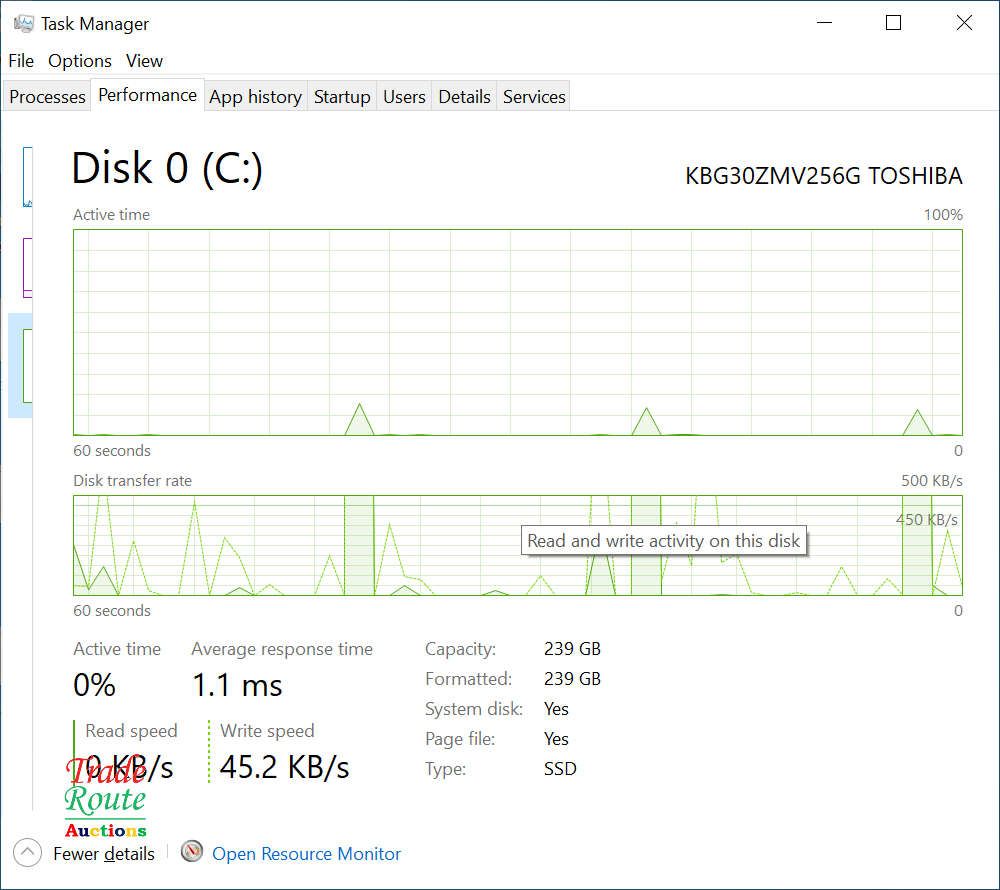The image size is (1000, 890).
Task: Click the Open Resource Monitor link
Action: tap(306, 854)
